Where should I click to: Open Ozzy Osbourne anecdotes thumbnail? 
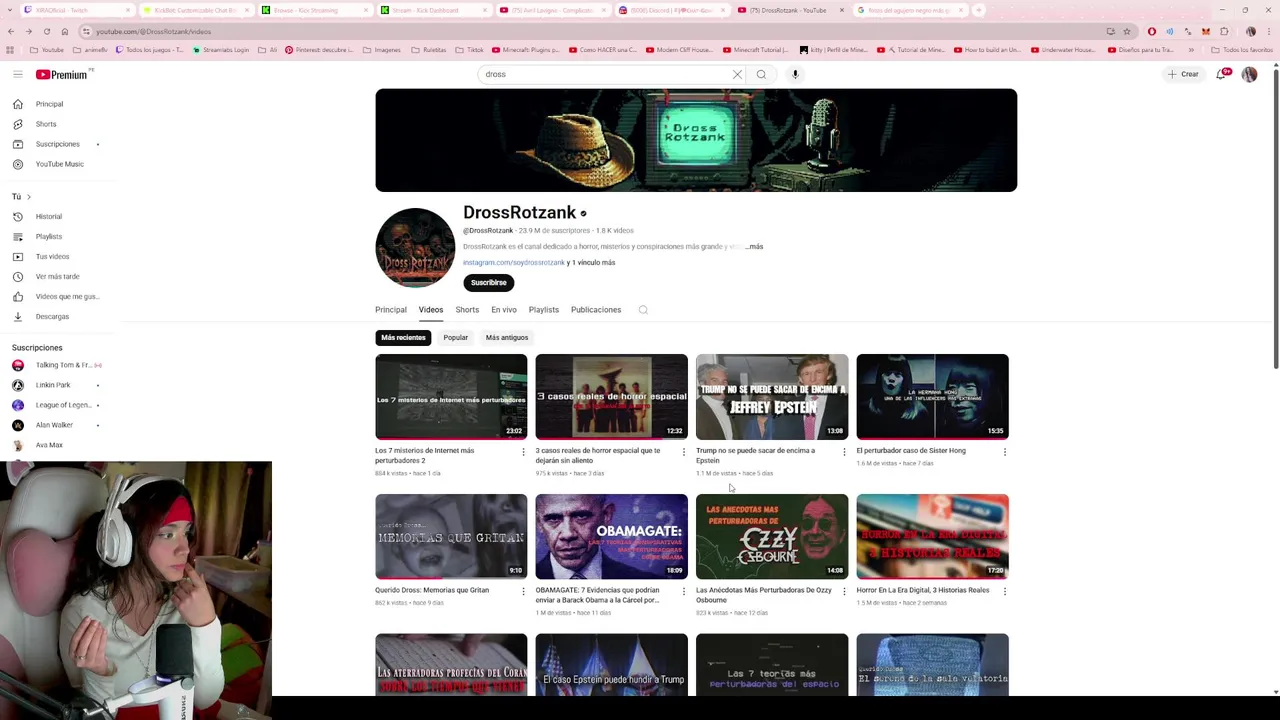tap(772, 537)
